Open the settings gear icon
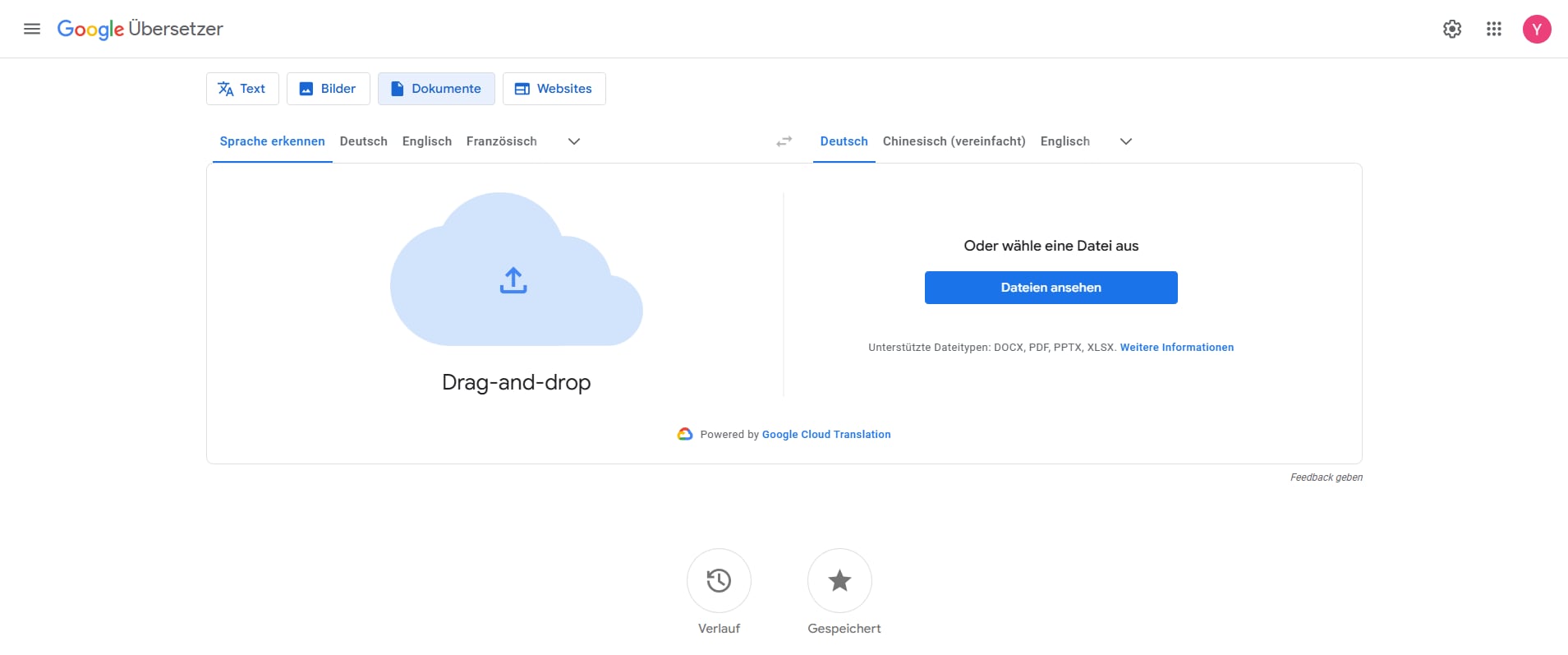Screen dimensions: 1568x655 (1452, 29)
